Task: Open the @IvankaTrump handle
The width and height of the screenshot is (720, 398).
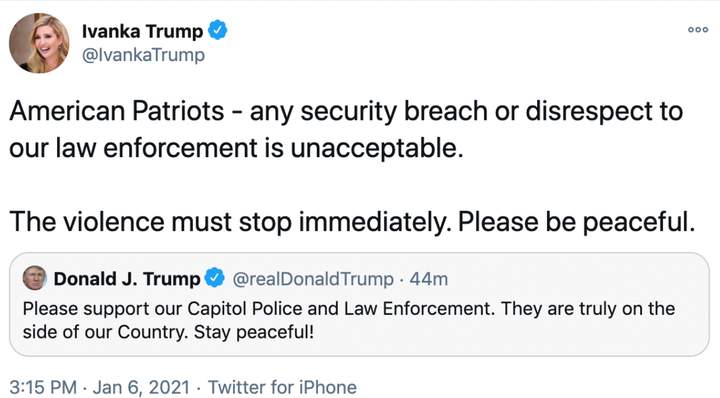Action: (x=143, y=55)
